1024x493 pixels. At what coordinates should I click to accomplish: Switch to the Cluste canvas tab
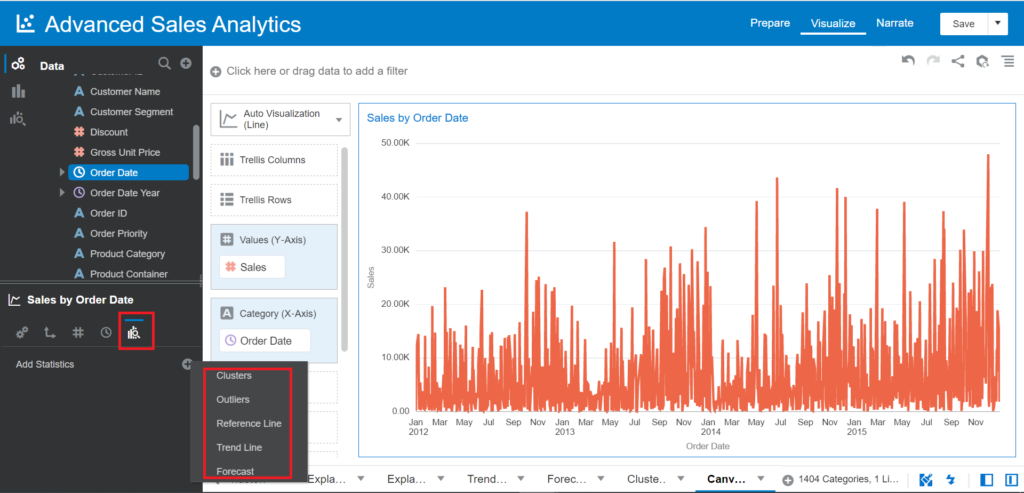[648, 479]
